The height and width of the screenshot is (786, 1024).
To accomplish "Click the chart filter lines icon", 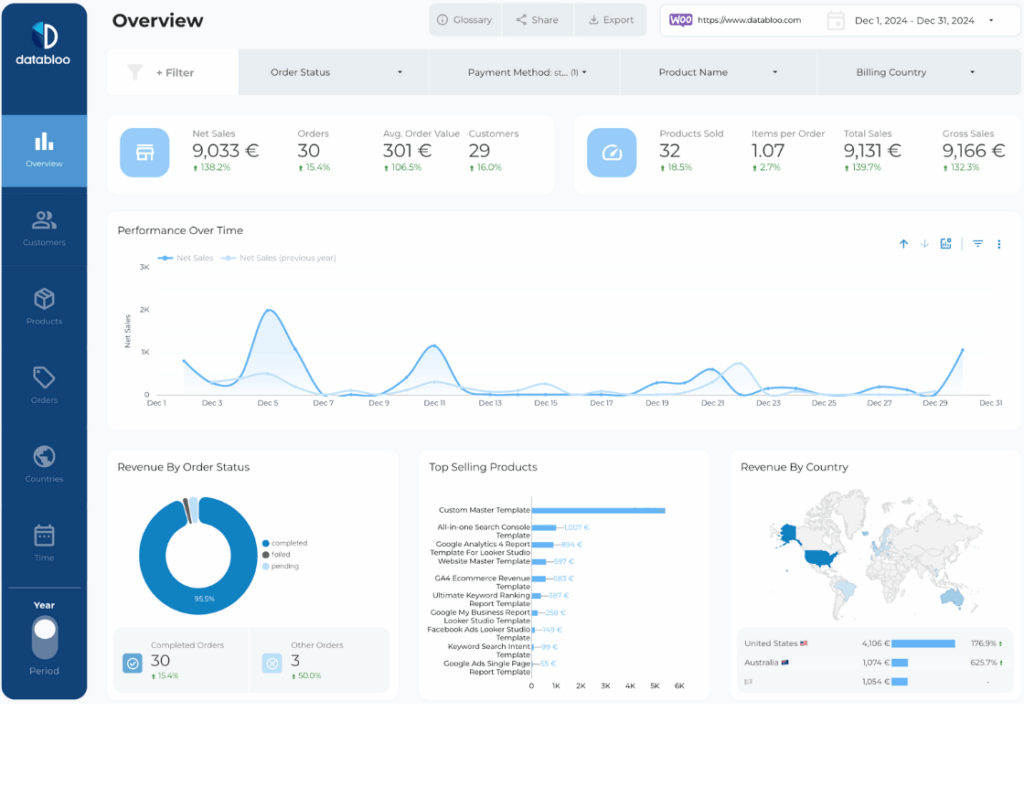I will coord(978,244).
